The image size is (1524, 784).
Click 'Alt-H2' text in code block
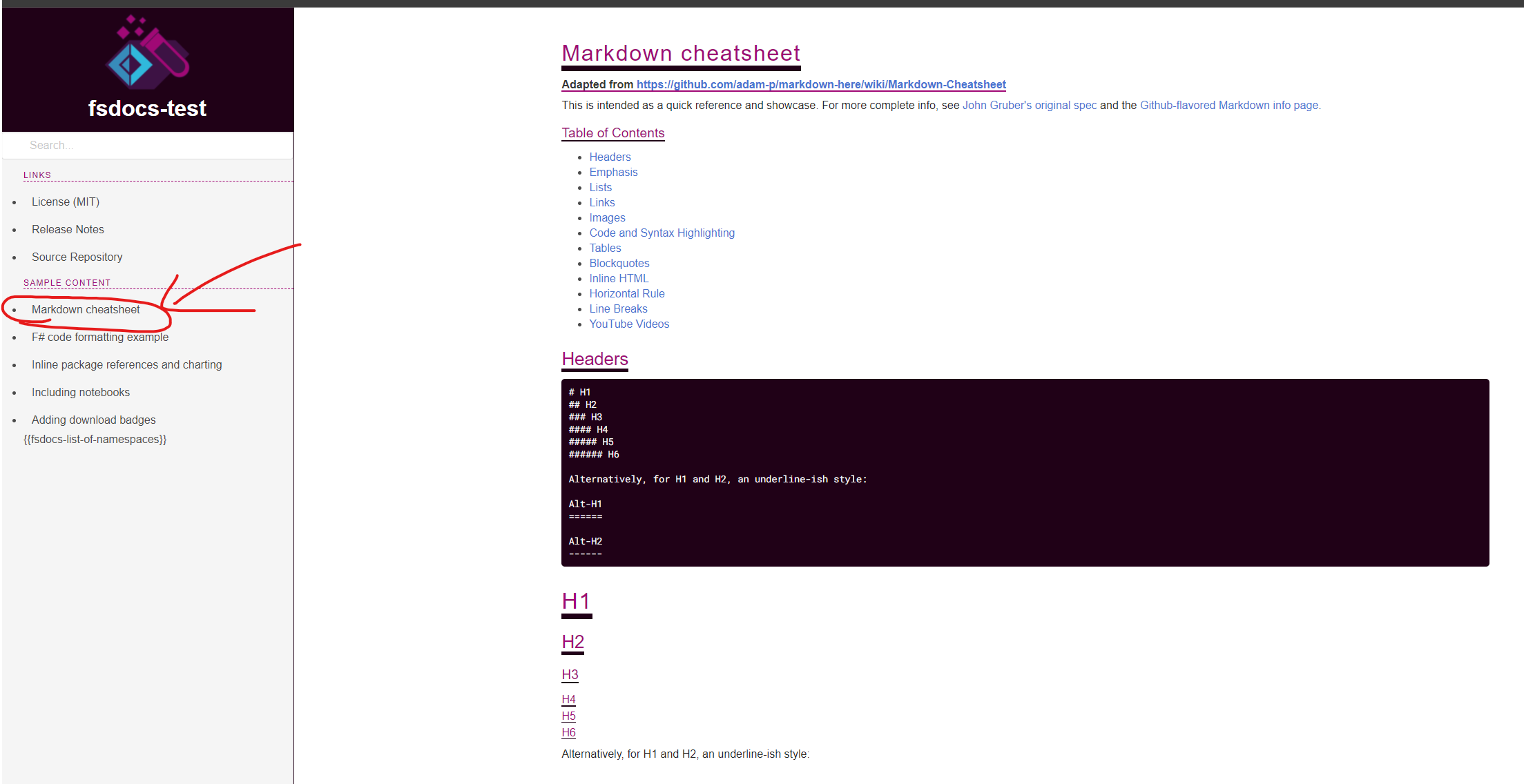pyautogui.click(x=585, y=541)
